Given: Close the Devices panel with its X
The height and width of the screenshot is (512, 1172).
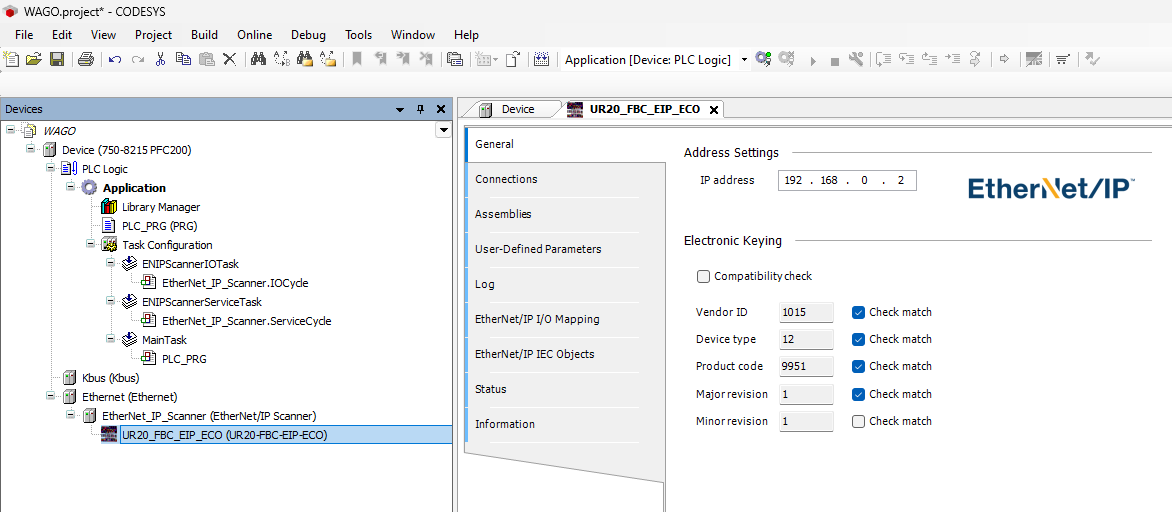Looking at the screenshot, I should pyautogui.click(x=441, y=109).
